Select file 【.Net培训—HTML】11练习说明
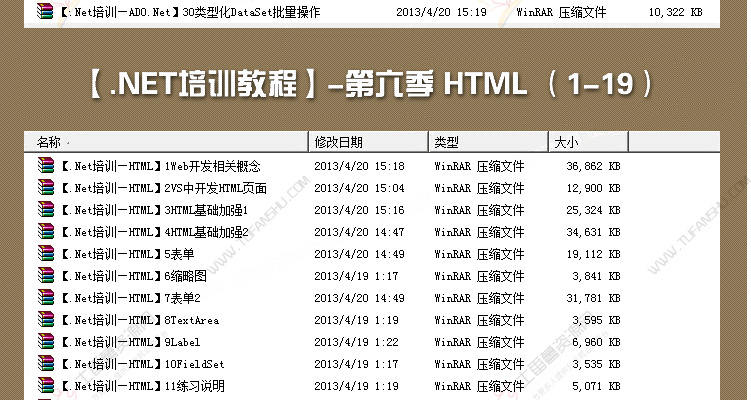 [142, 387]
